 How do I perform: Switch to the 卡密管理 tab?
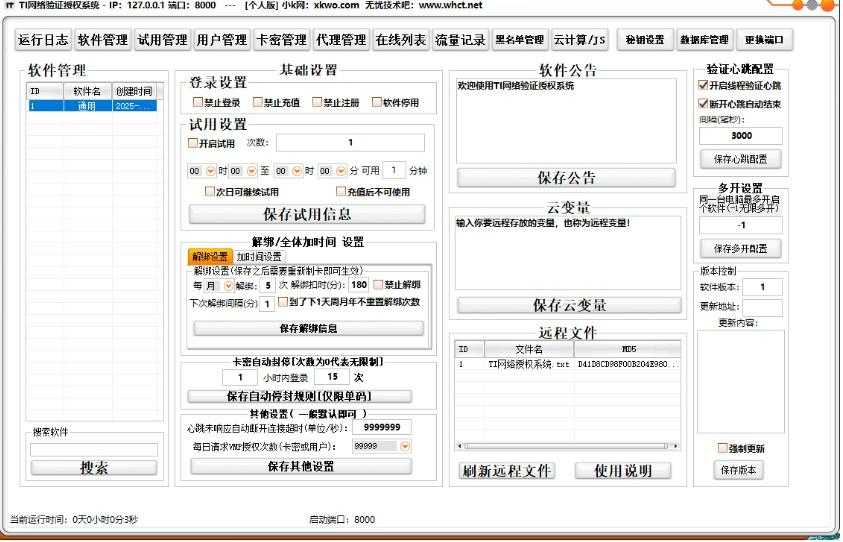click(281, 40)
